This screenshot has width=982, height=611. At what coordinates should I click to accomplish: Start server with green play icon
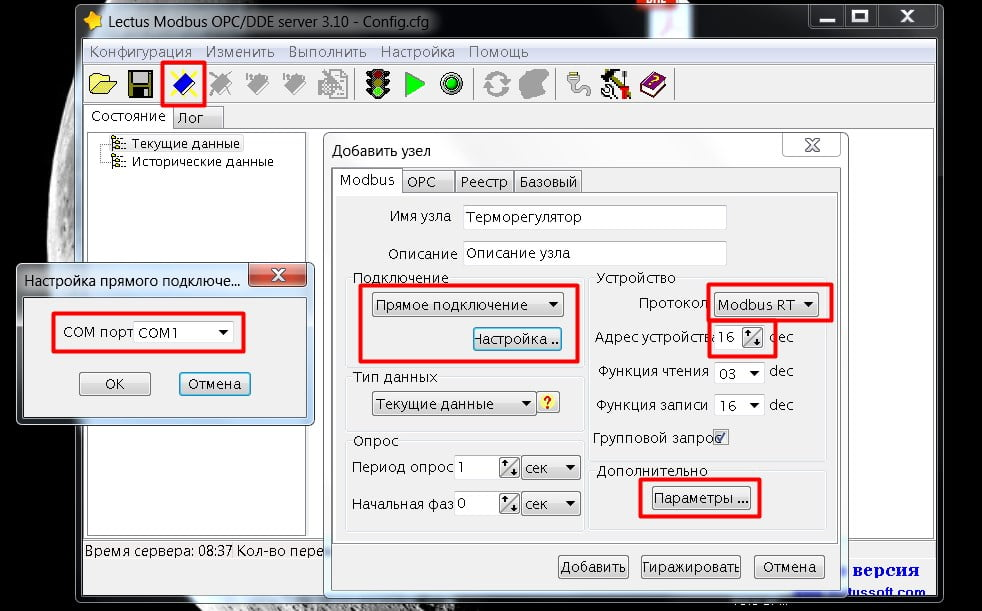(x=415, y=84)
